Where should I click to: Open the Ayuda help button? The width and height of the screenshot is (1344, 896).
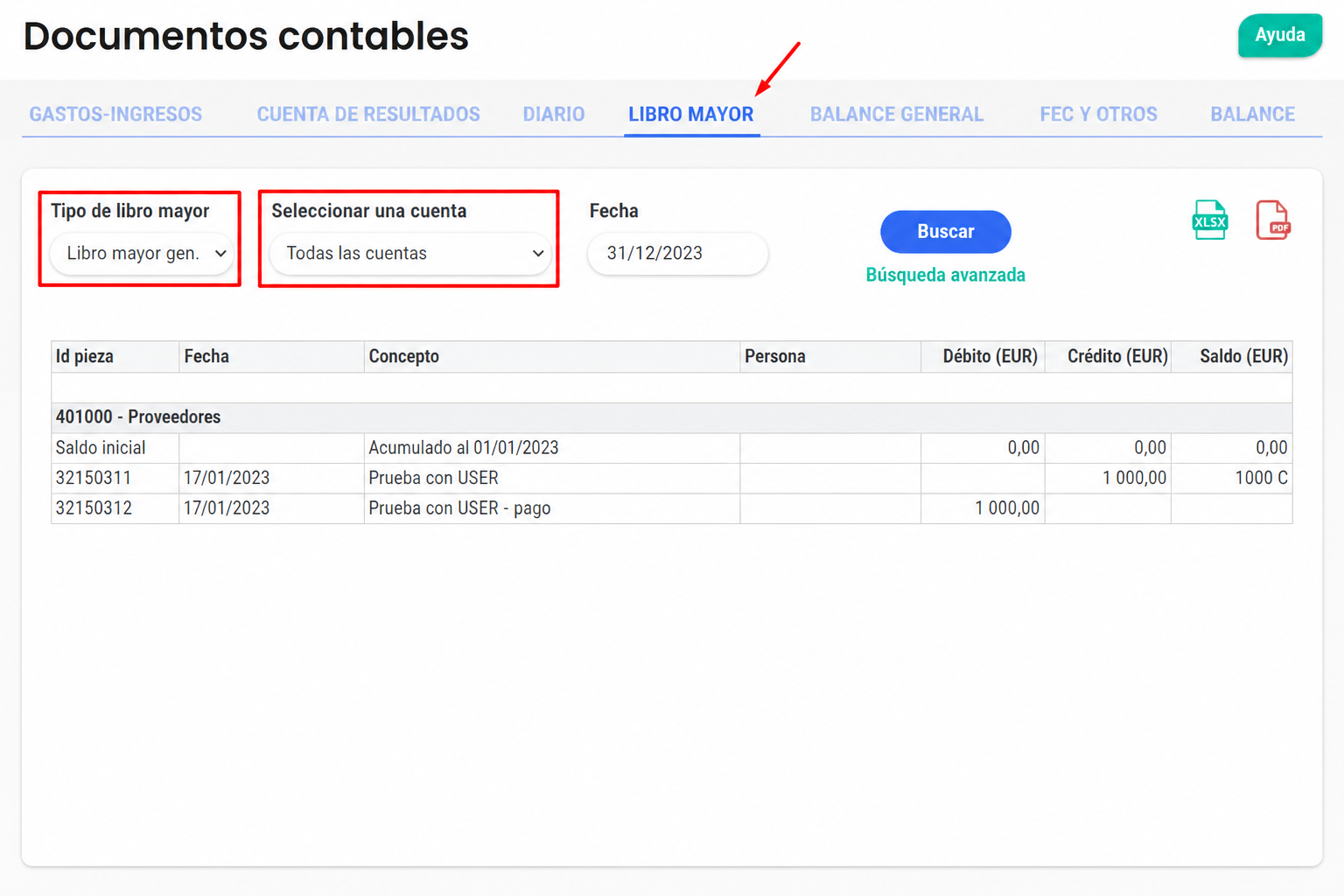1280,35
